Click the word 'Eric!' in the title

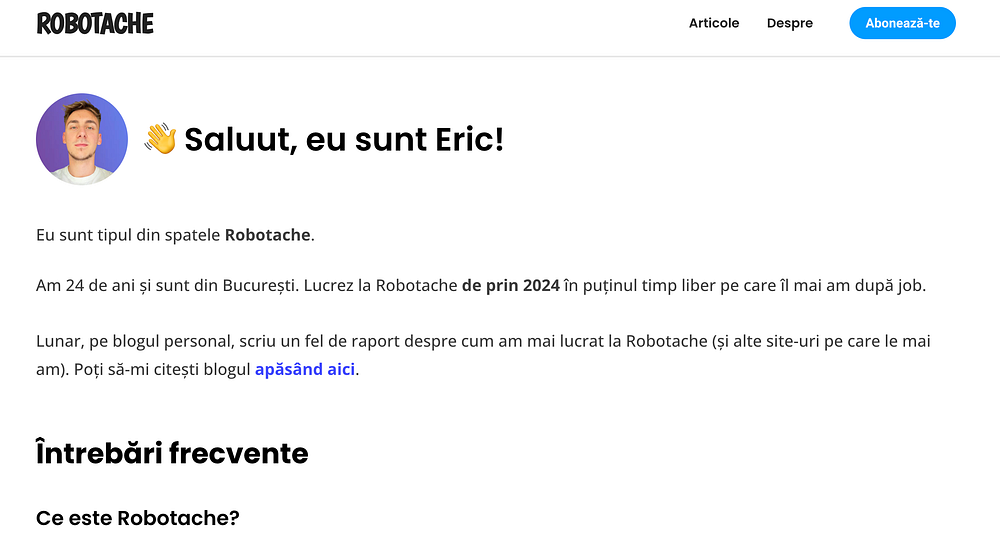click(470, 139)
